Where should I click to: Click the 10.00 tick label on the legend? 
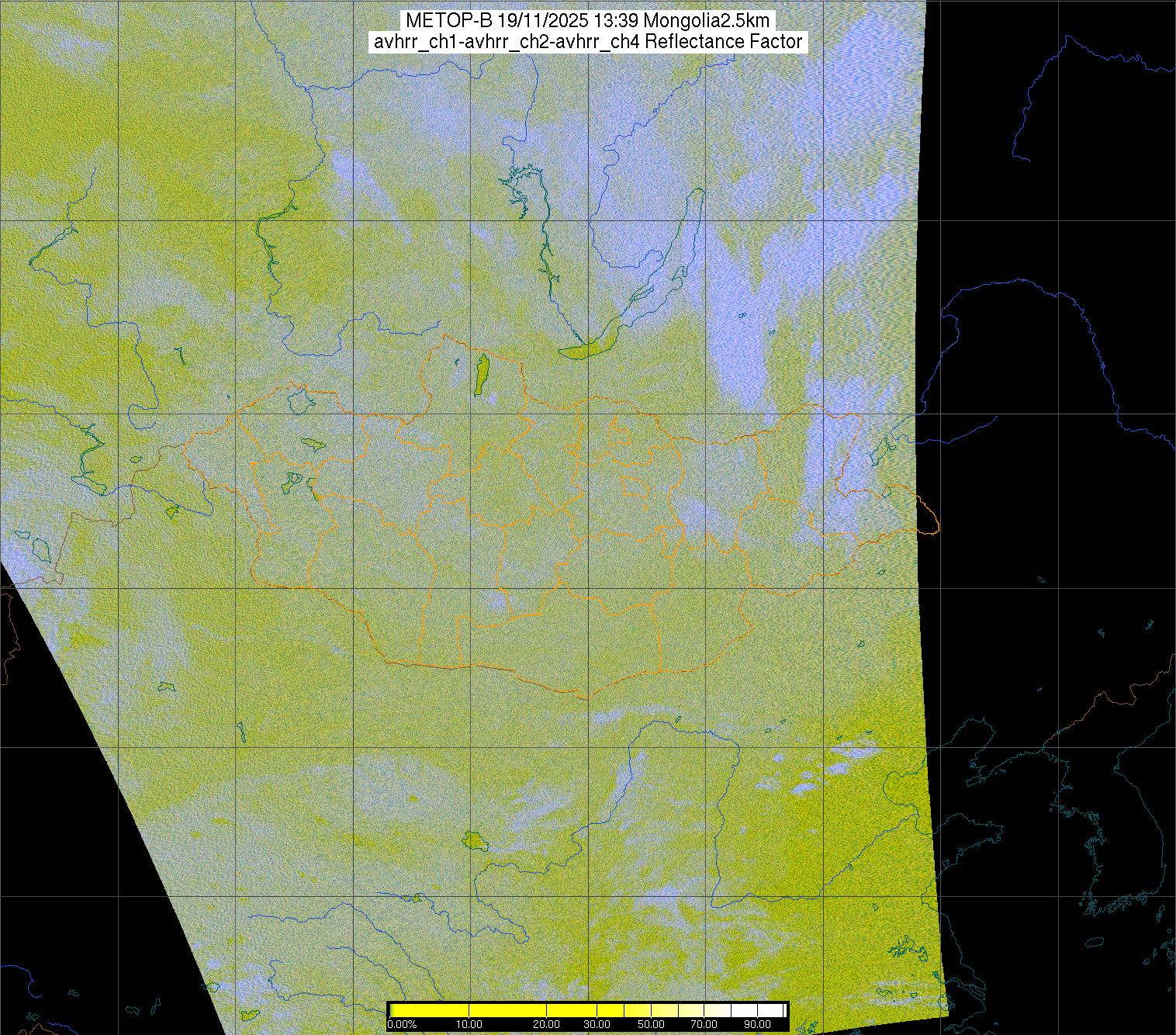tap(469, 1024)
